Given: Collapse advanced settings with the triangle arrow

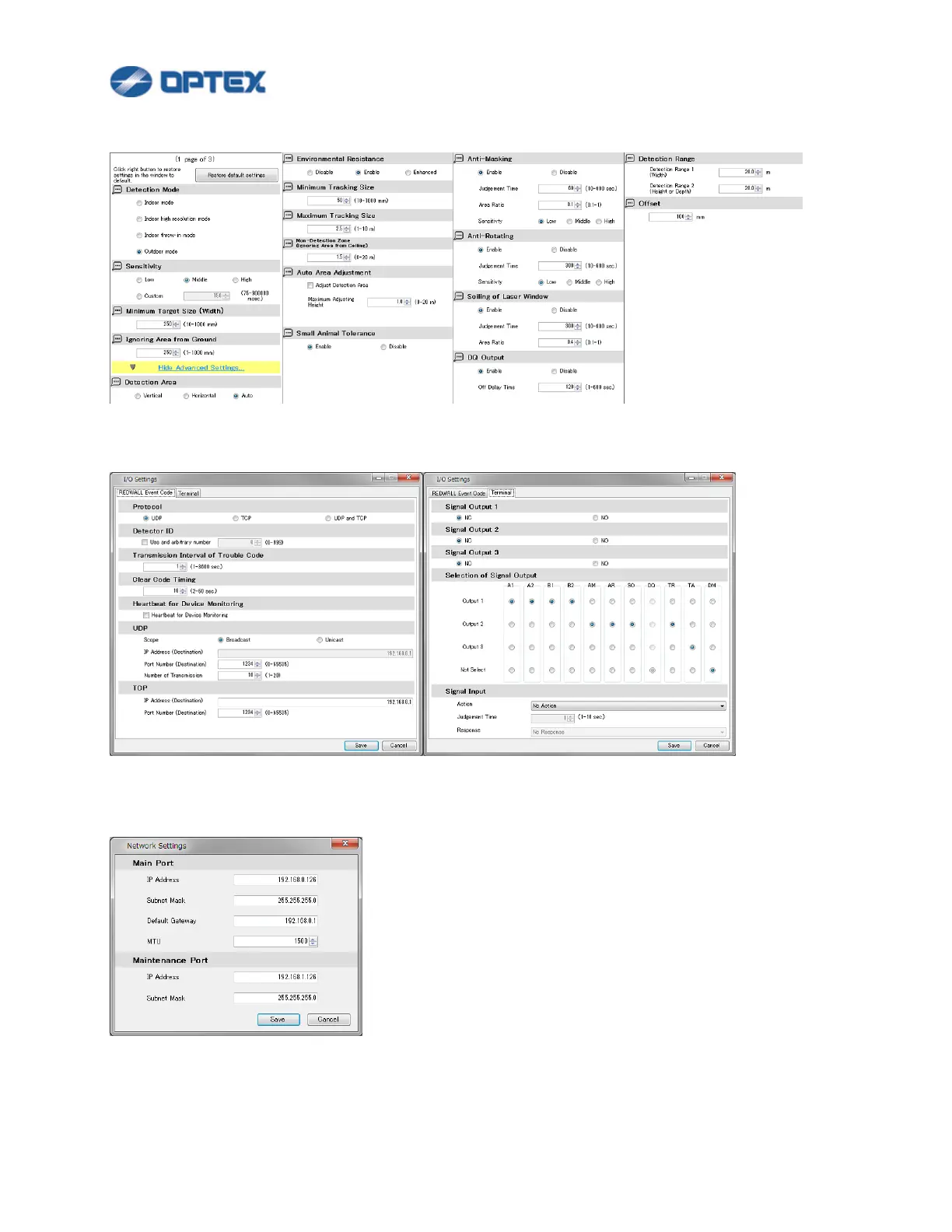Looking at the screenshot, I should tap(133, 367).
